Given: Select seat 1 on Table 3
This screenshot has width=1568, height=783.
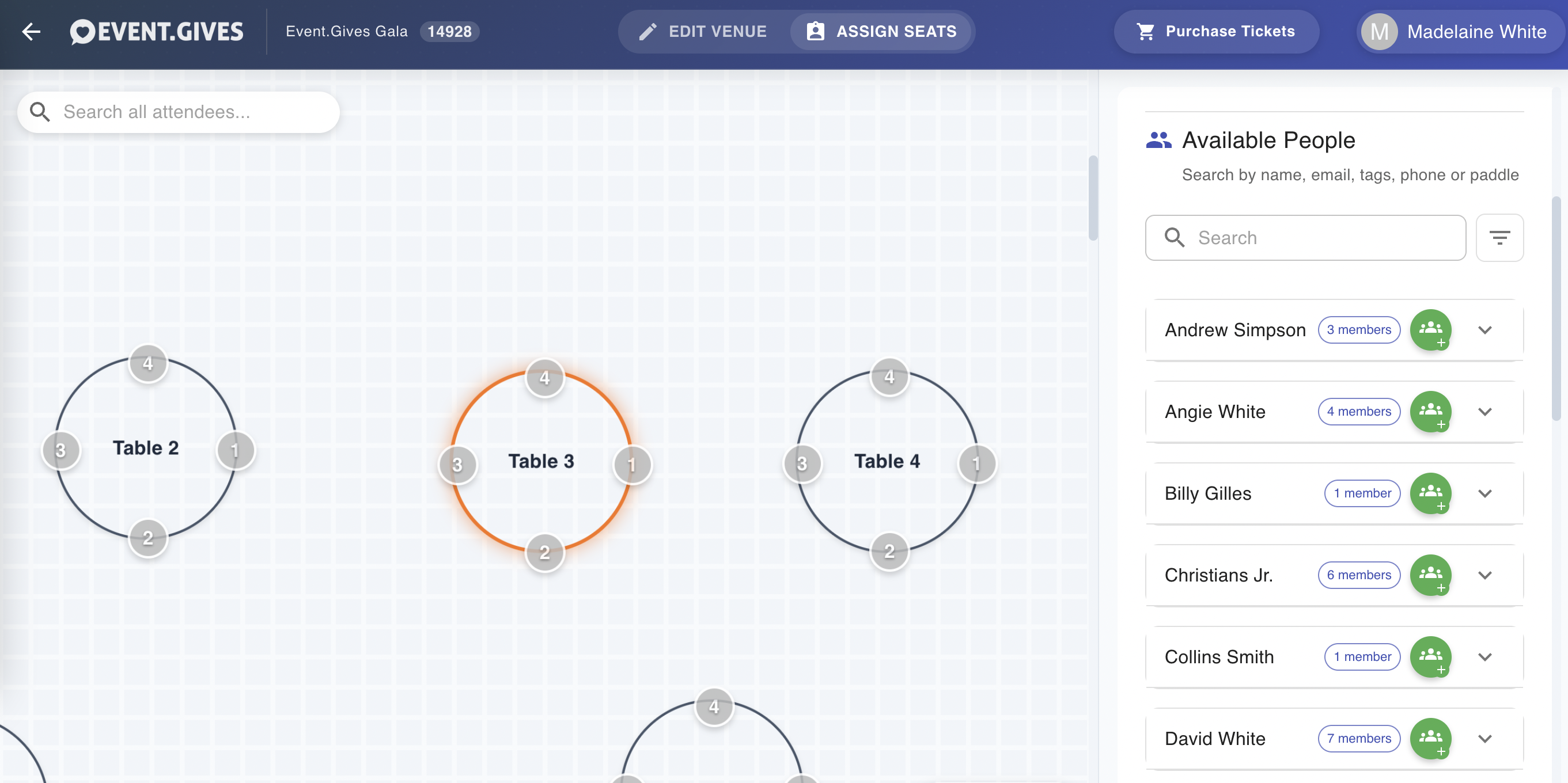Looking at the screenshot, I should pos(632,465).
